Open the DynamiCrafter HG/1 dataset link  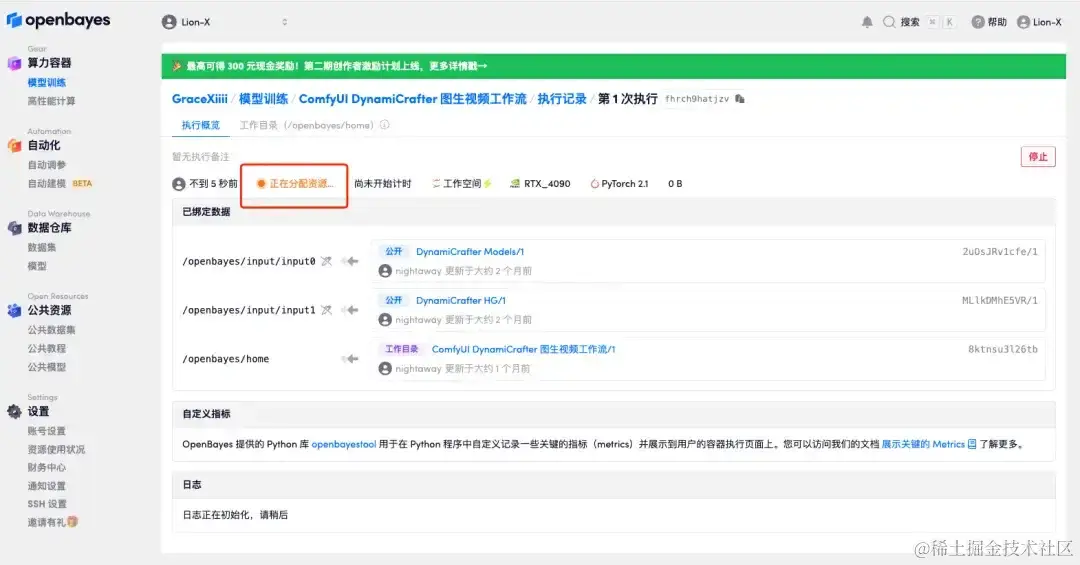[461, 301]
